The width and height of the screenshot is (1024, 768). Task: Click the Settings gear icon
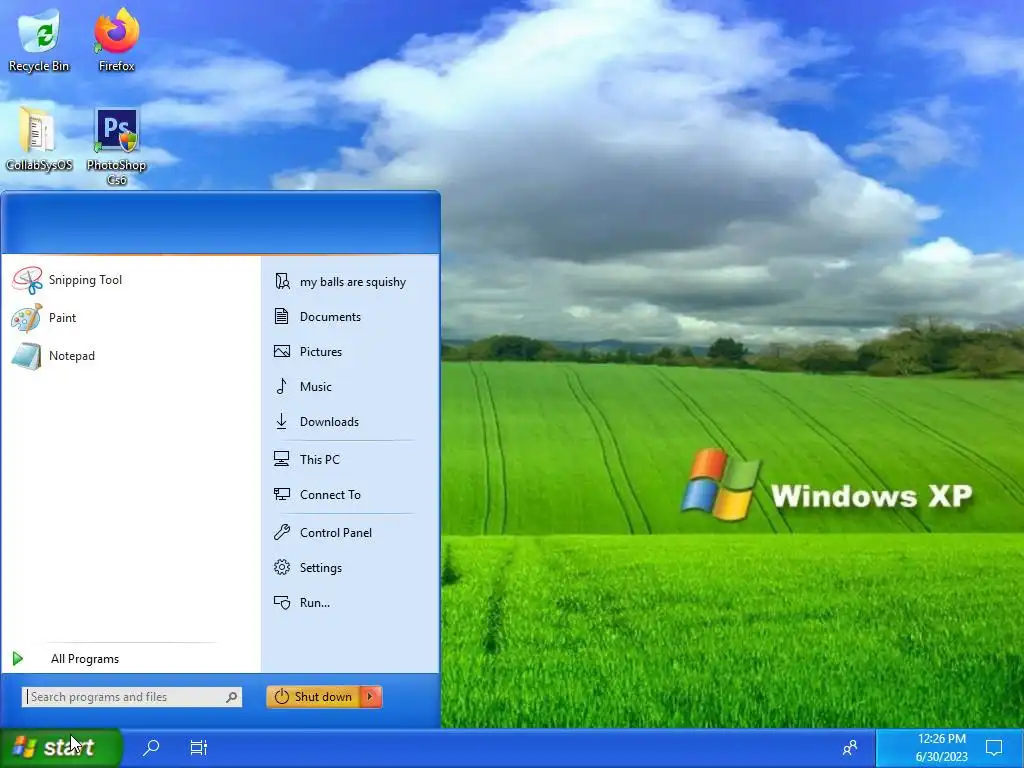click(281, 568)
